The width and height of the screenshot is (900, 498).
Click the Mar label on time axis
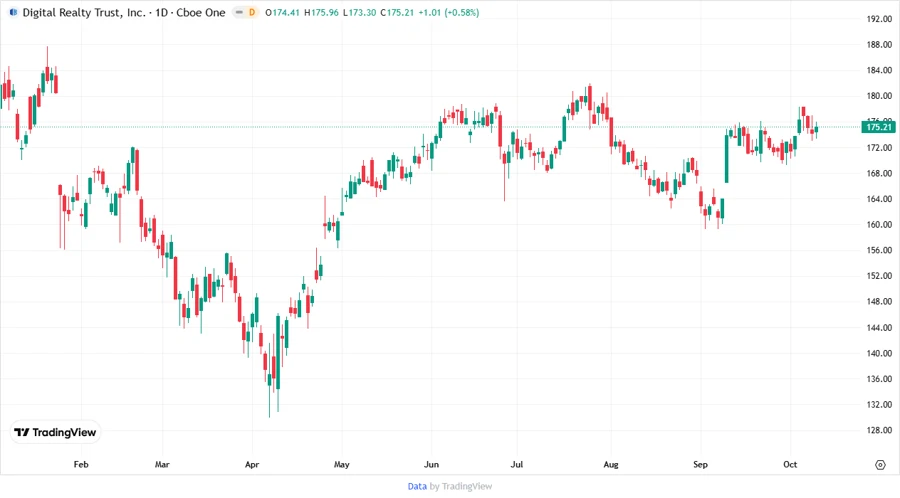click(162, 464)
